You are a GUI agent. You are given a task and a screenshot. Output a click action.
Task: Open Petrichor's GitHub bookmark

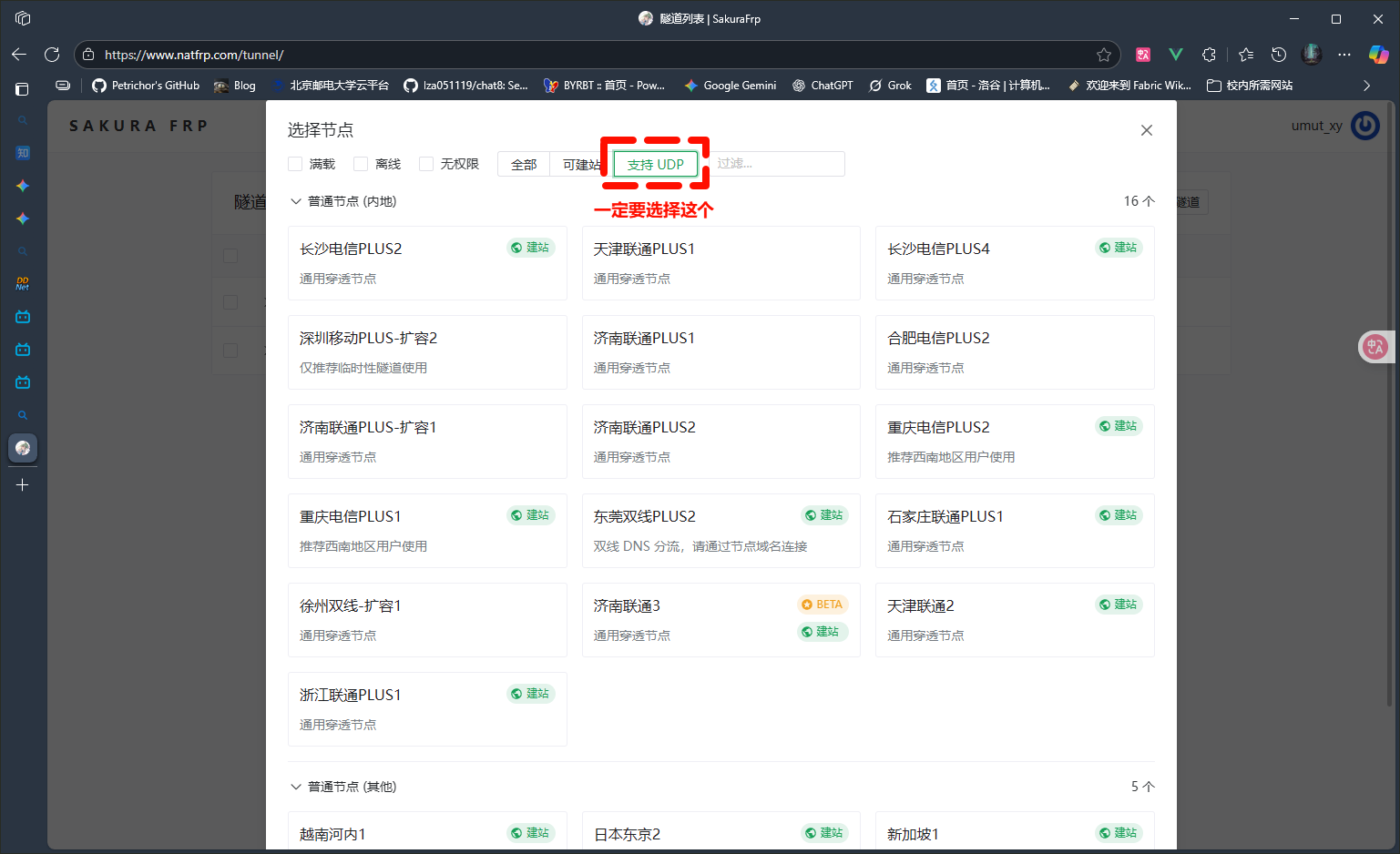point(146,85)
